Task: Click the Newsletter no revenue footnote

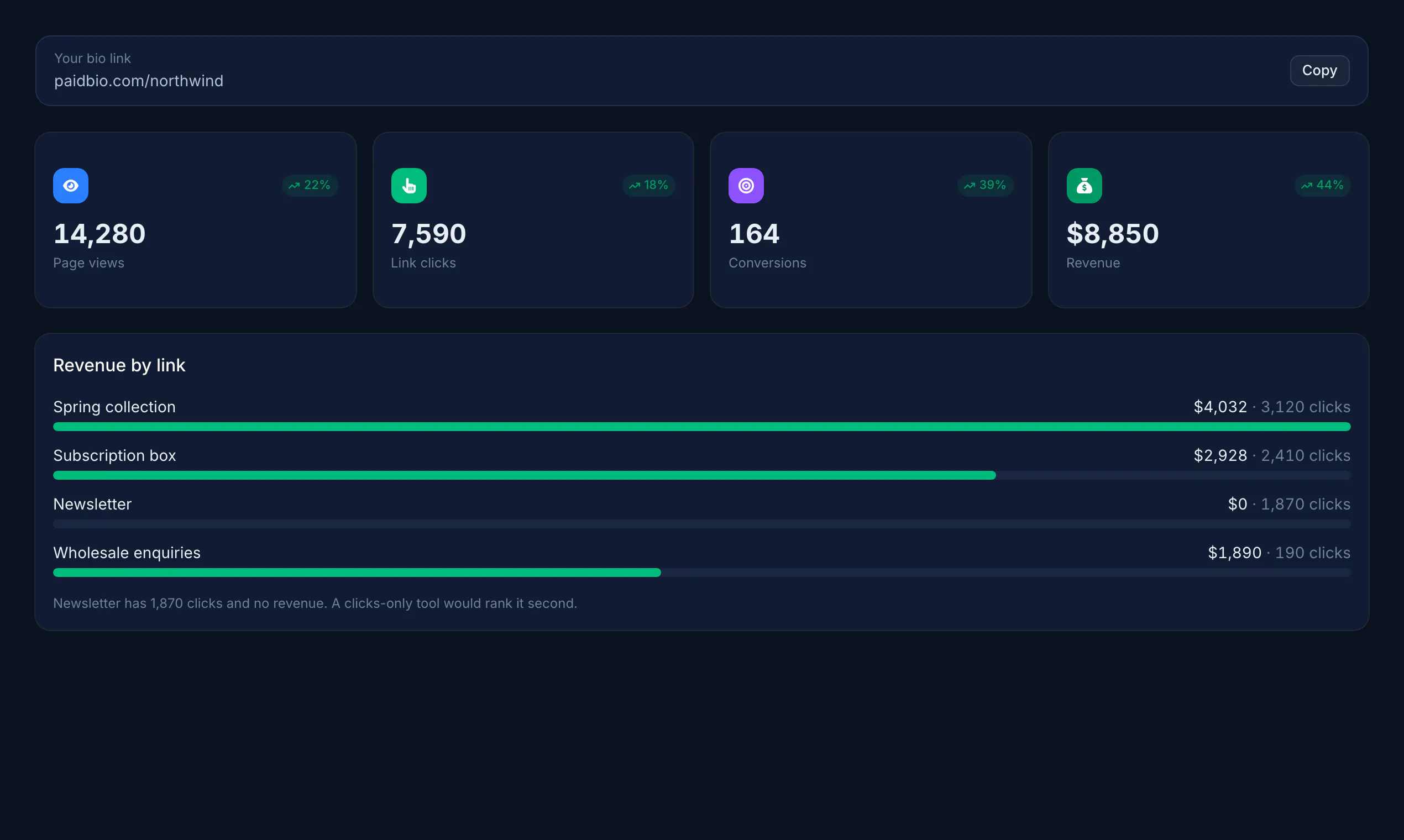Action: (x=315, y=603)
